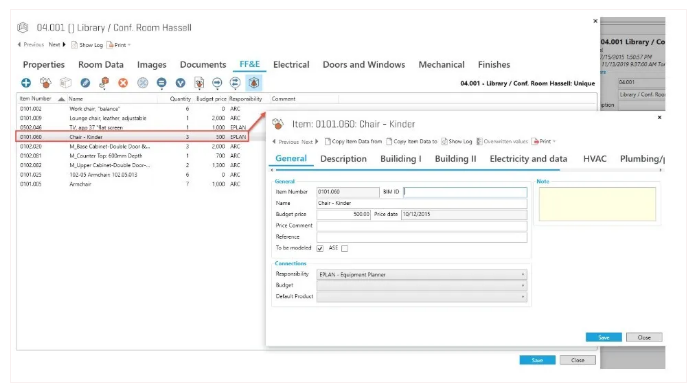Open the Responsibility dropdown
This screenshot has width=697, height=387.
(422, 275)
